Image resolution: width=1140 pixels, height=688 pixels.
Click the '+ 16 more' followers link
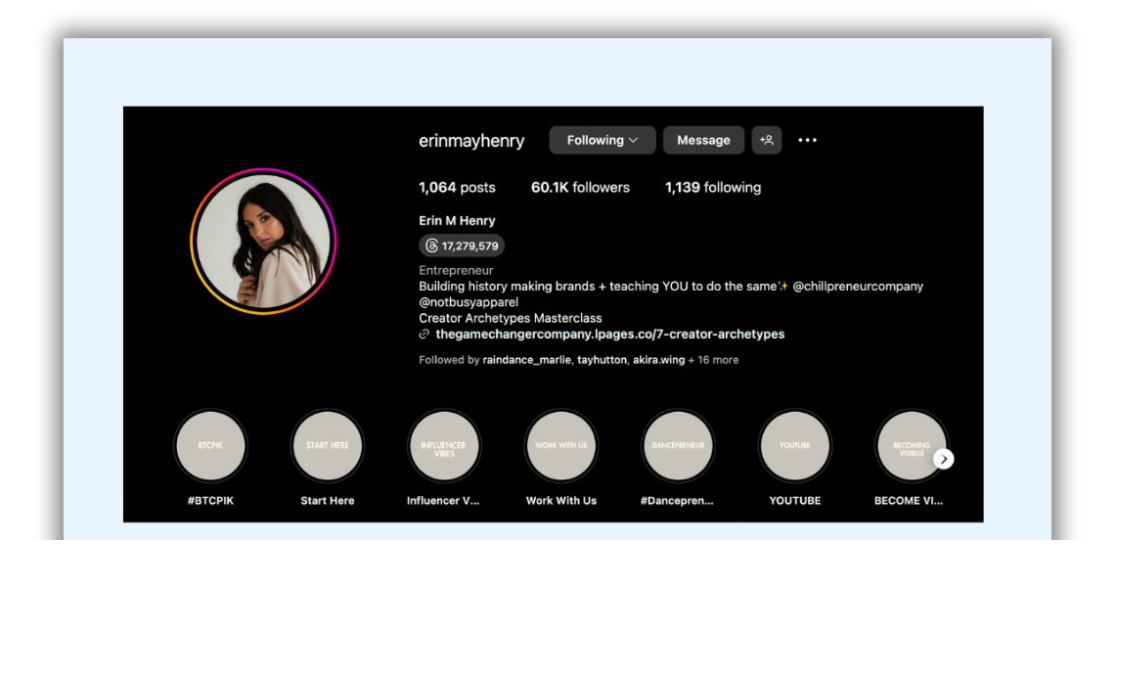tap(713, 360)
